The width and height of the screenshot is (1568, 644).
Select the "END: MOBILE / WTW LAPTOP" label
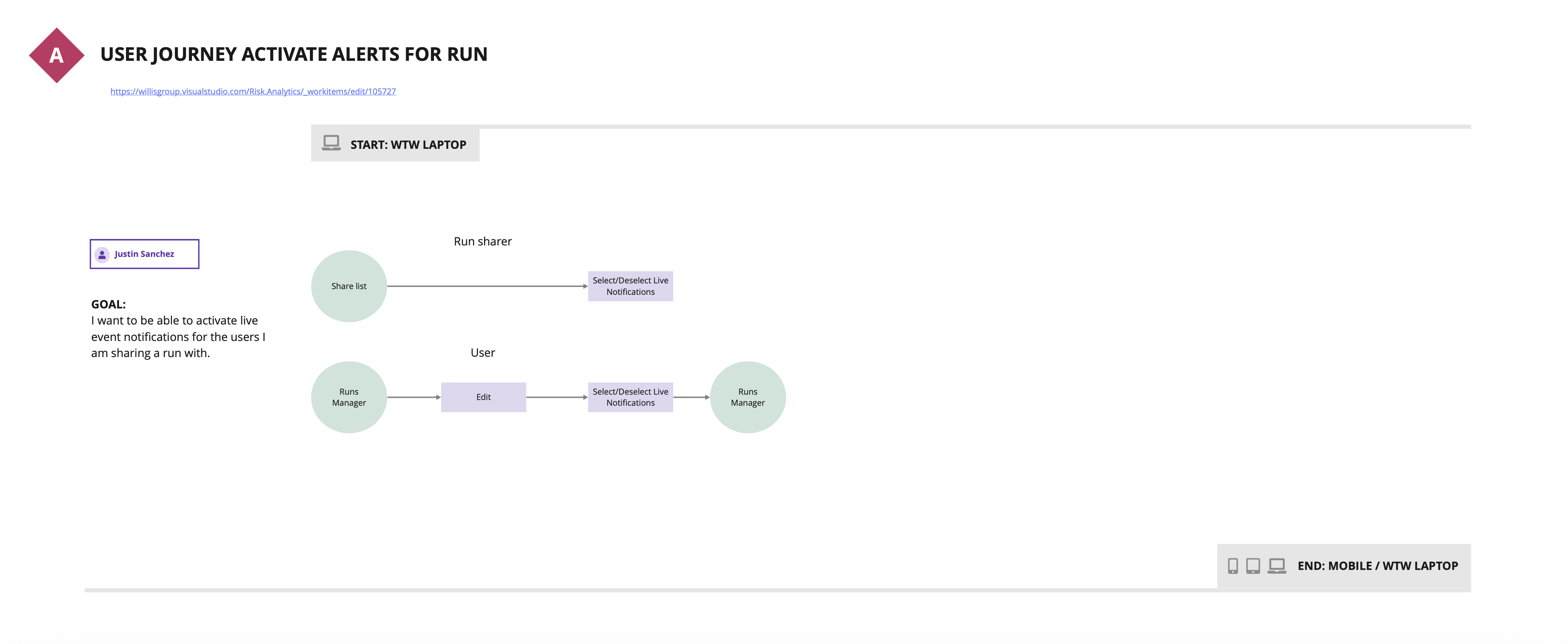[x=1377, y=566]
